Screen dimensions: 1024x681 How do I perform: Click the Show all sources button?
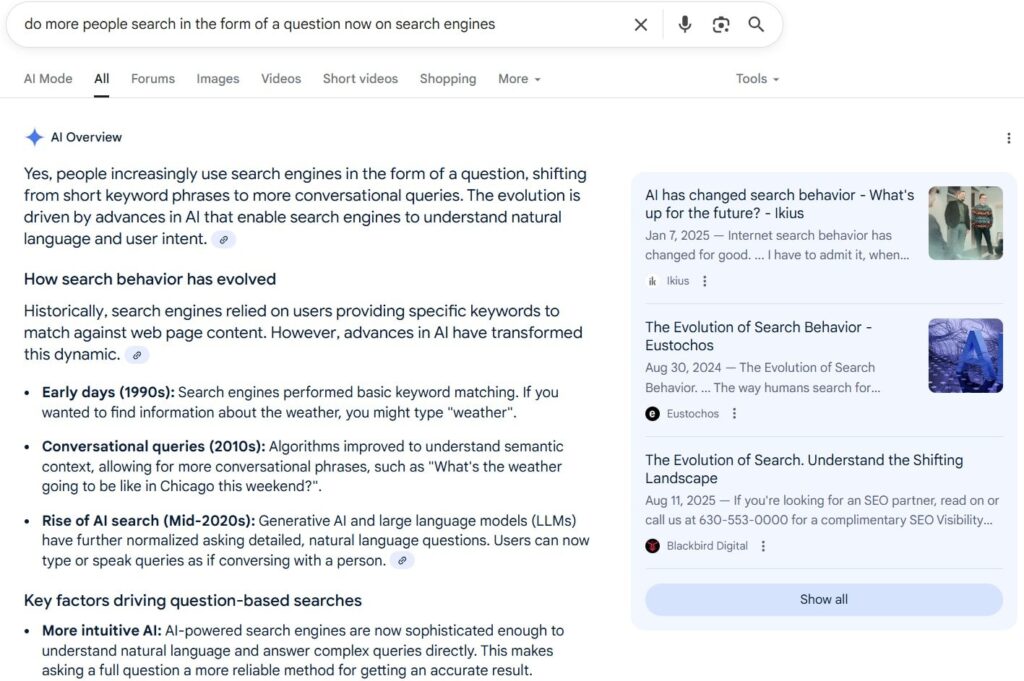[x=824, y=599]
